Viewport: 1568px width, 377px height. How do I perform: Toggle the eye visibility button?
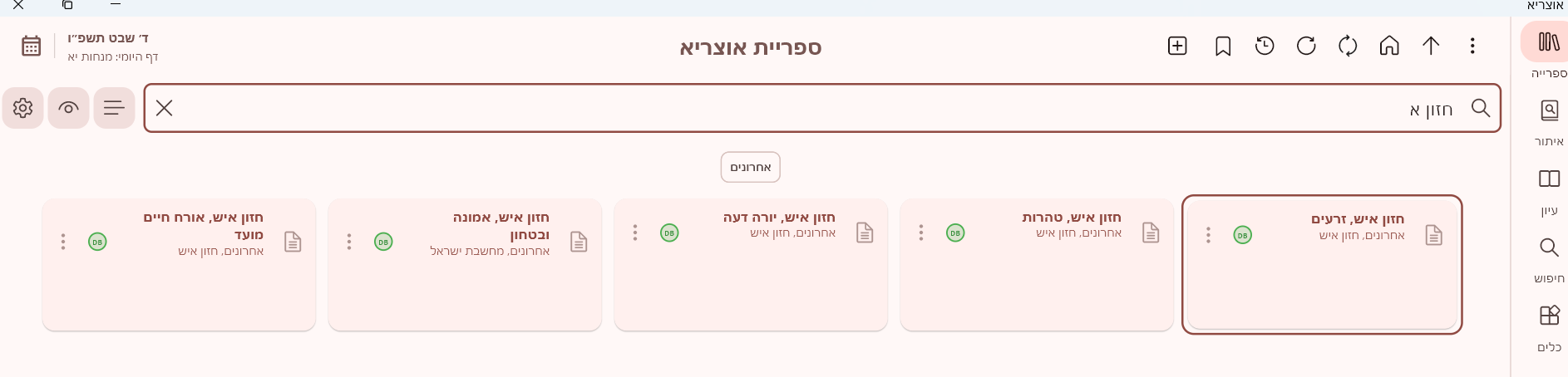pos(68,108)
